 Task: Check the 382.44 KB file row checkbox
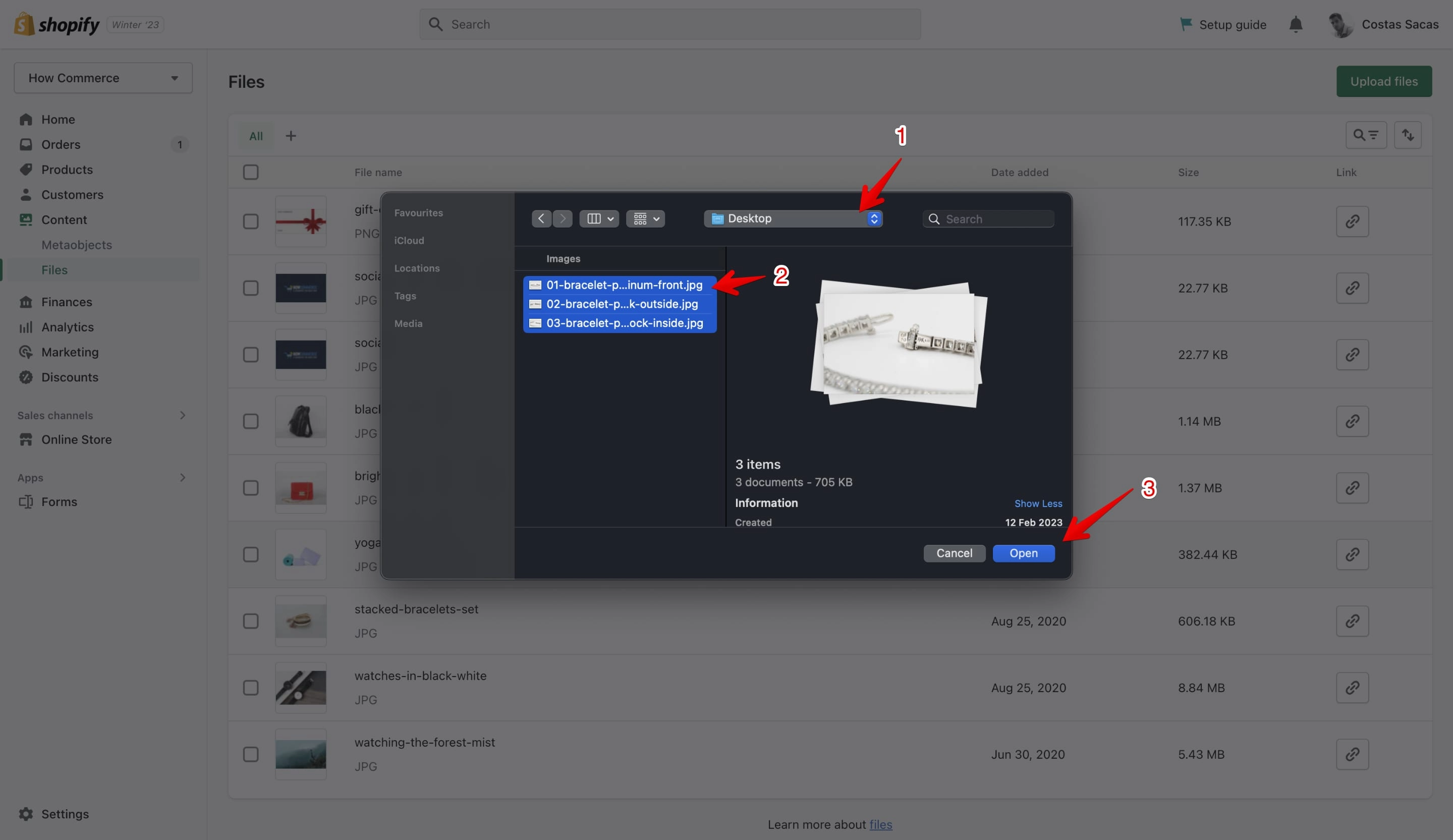point(251,554)
